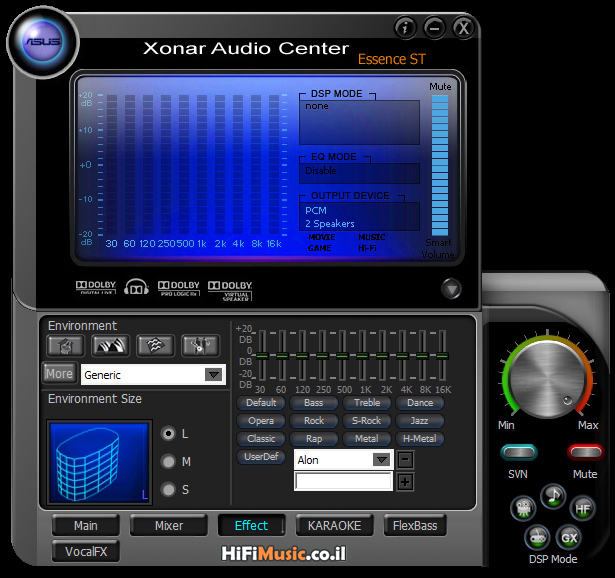Open the Alon user preset dropdown
The height and width of the screenshot is (578, 615).
pos(381,460)
